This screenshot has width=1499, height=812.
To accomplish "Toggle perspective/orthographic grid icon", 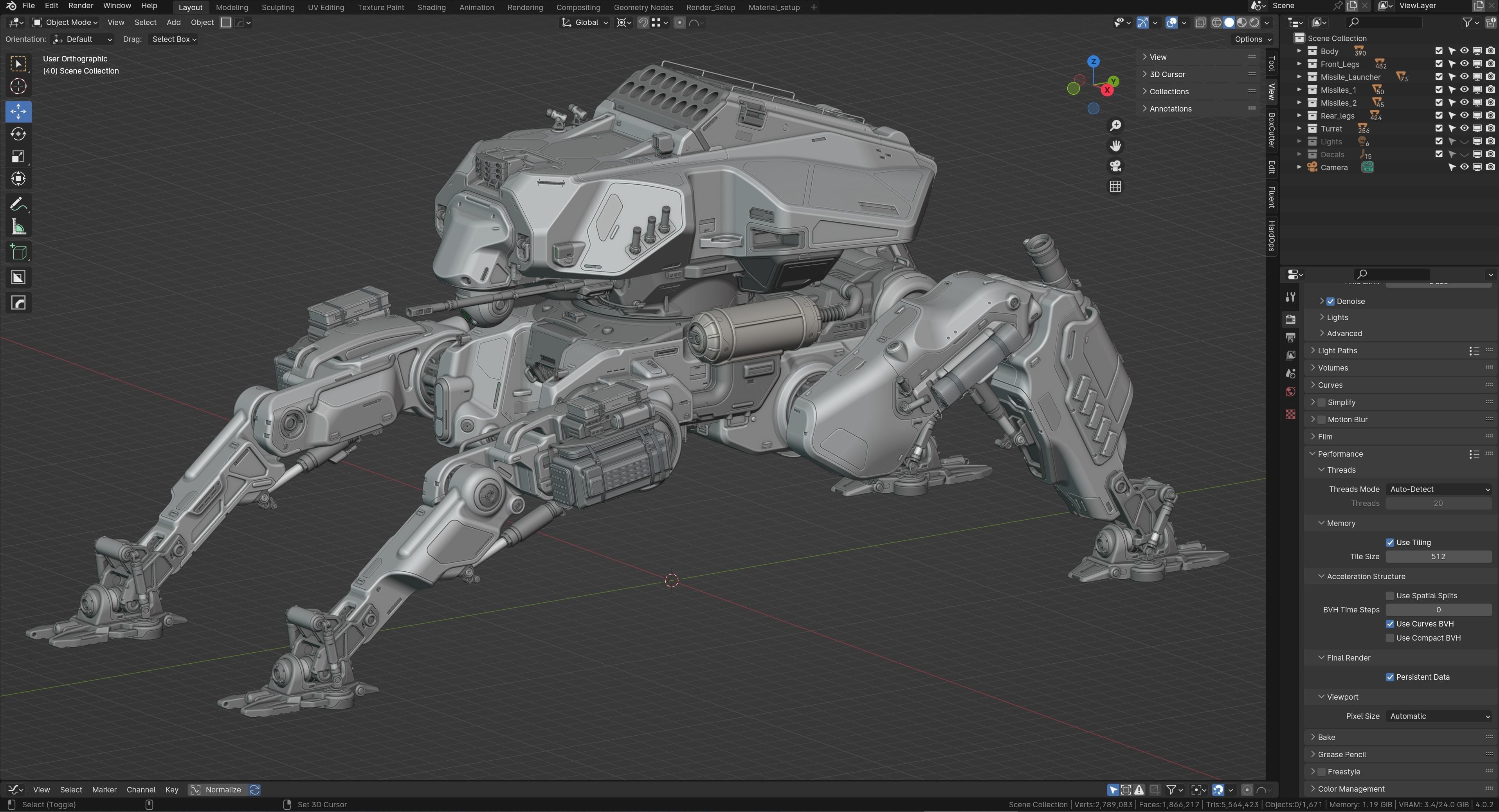I will [x=1115, y=187].
